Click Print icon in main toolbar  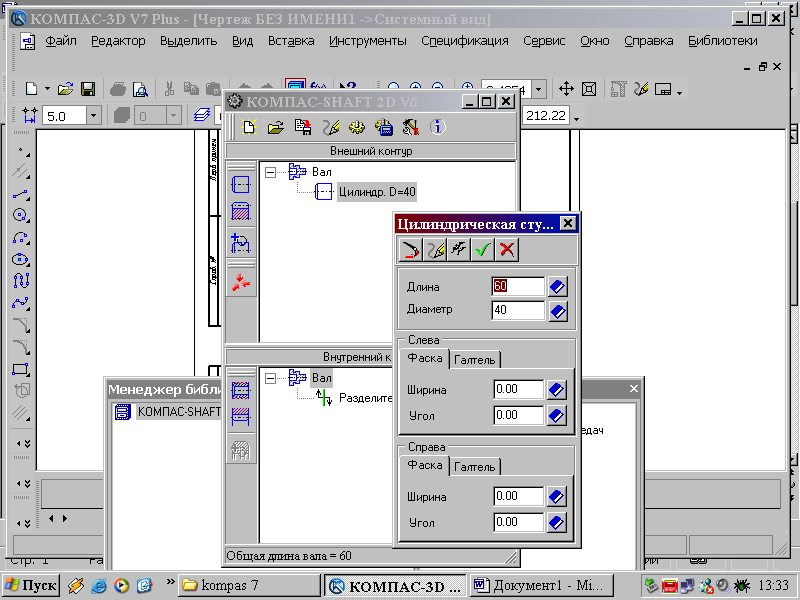tap(118, 90)
